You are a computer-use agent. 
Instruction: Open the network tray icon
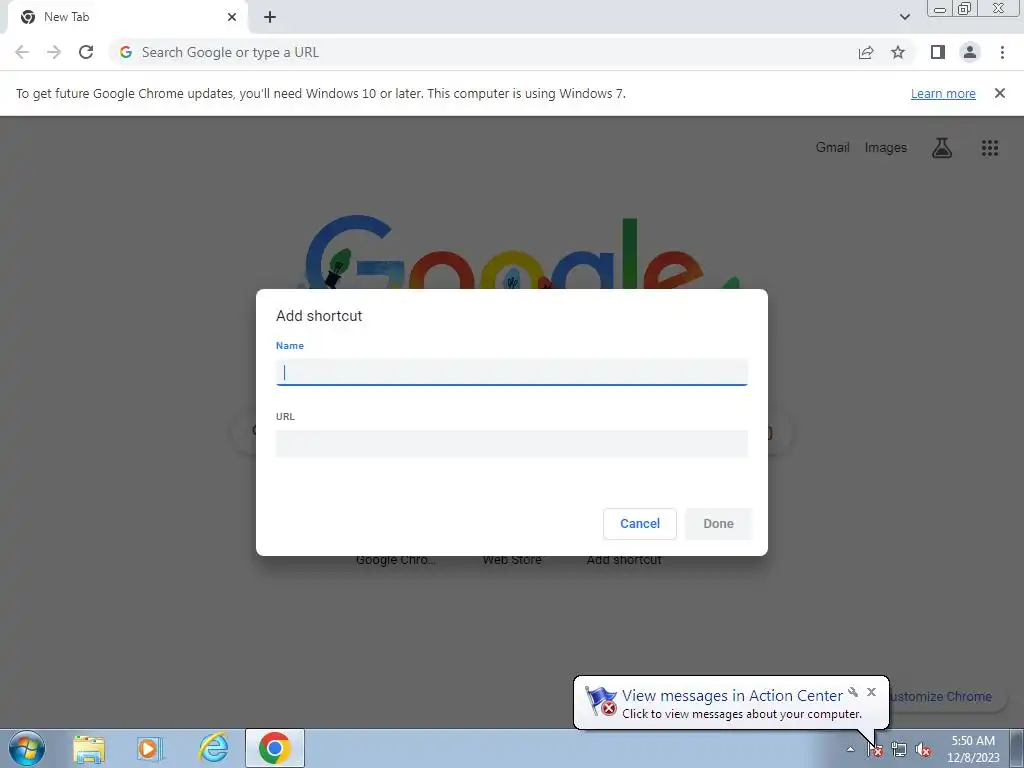[899, 750]
